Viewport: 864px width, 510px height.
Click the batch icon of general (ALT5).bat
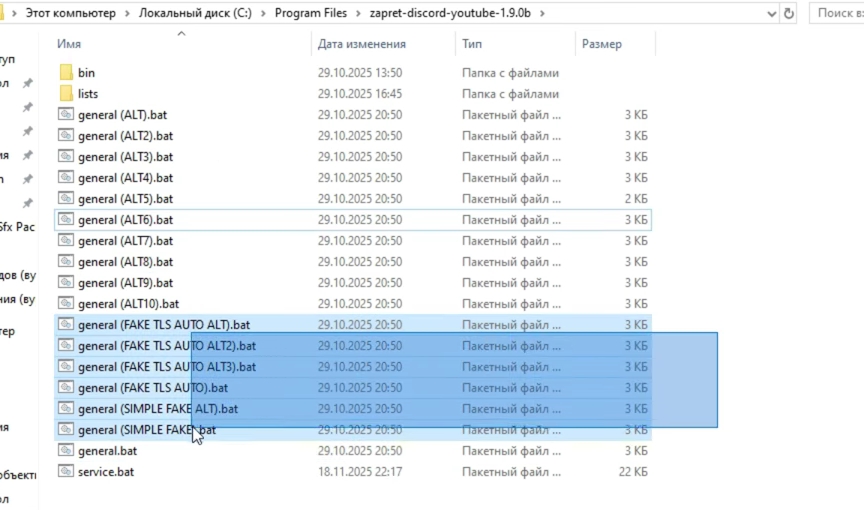click(x=66, y=198)
